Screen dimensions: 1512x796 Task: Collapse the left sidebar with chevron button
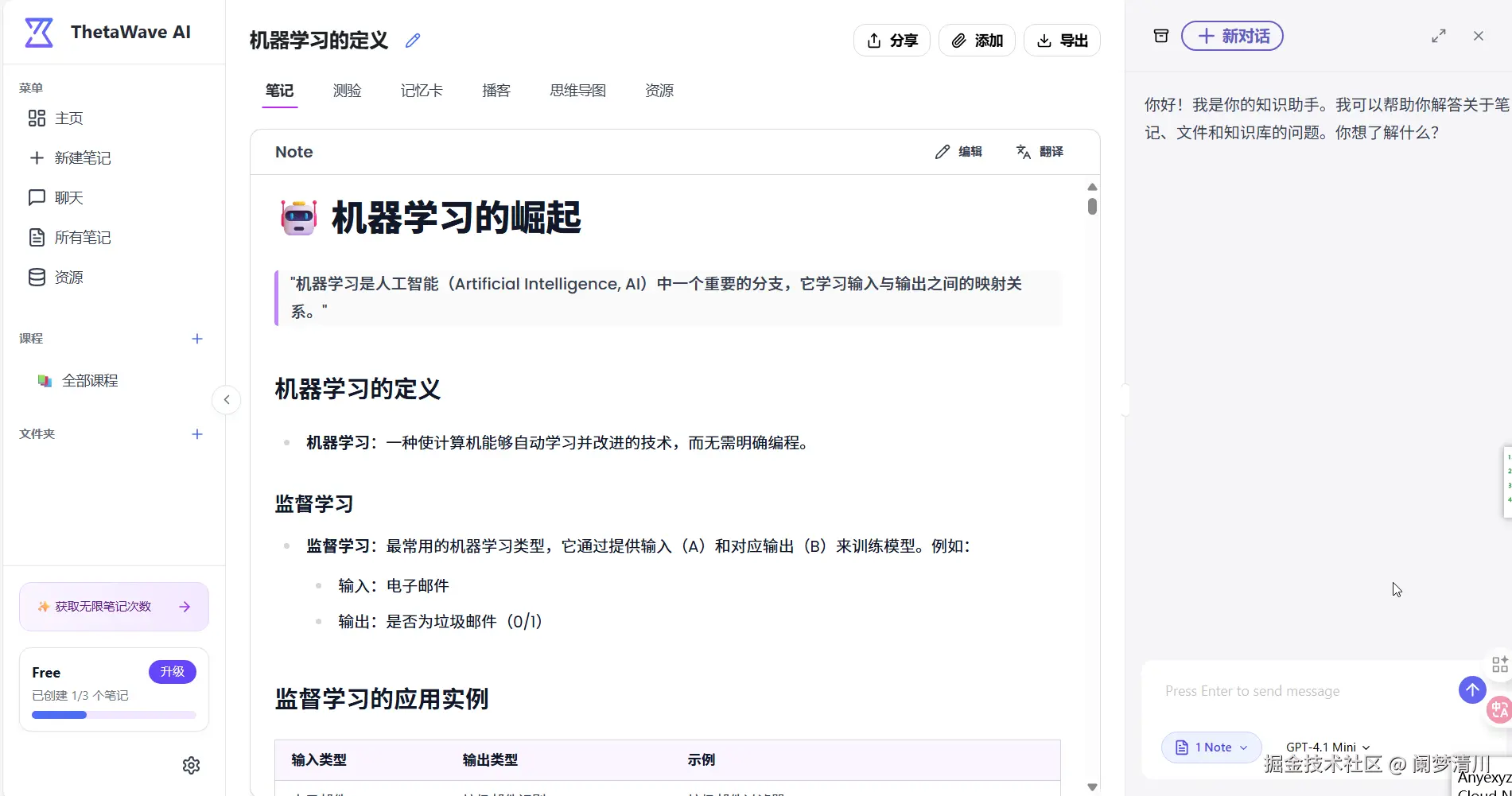point(227,399)
